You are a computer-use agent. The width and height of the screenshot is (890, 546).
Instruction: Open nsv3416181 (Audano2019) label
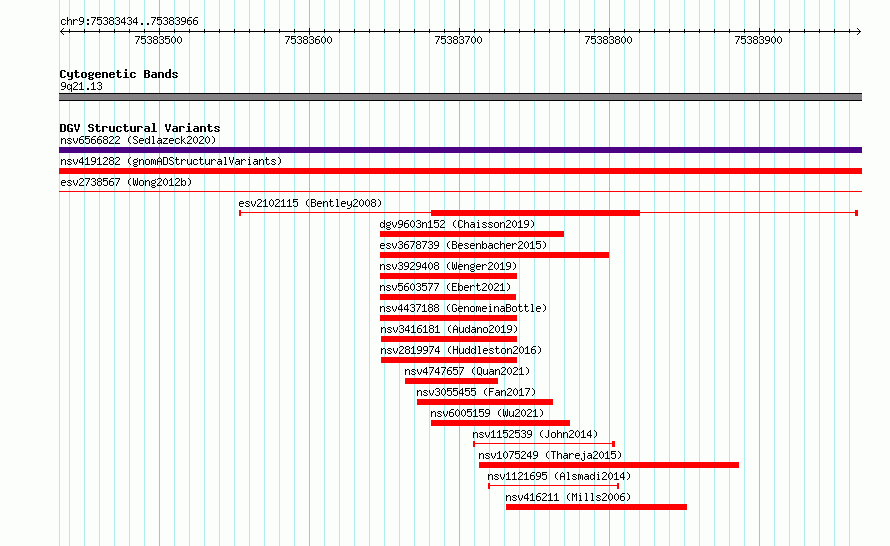tap(449, 329)
